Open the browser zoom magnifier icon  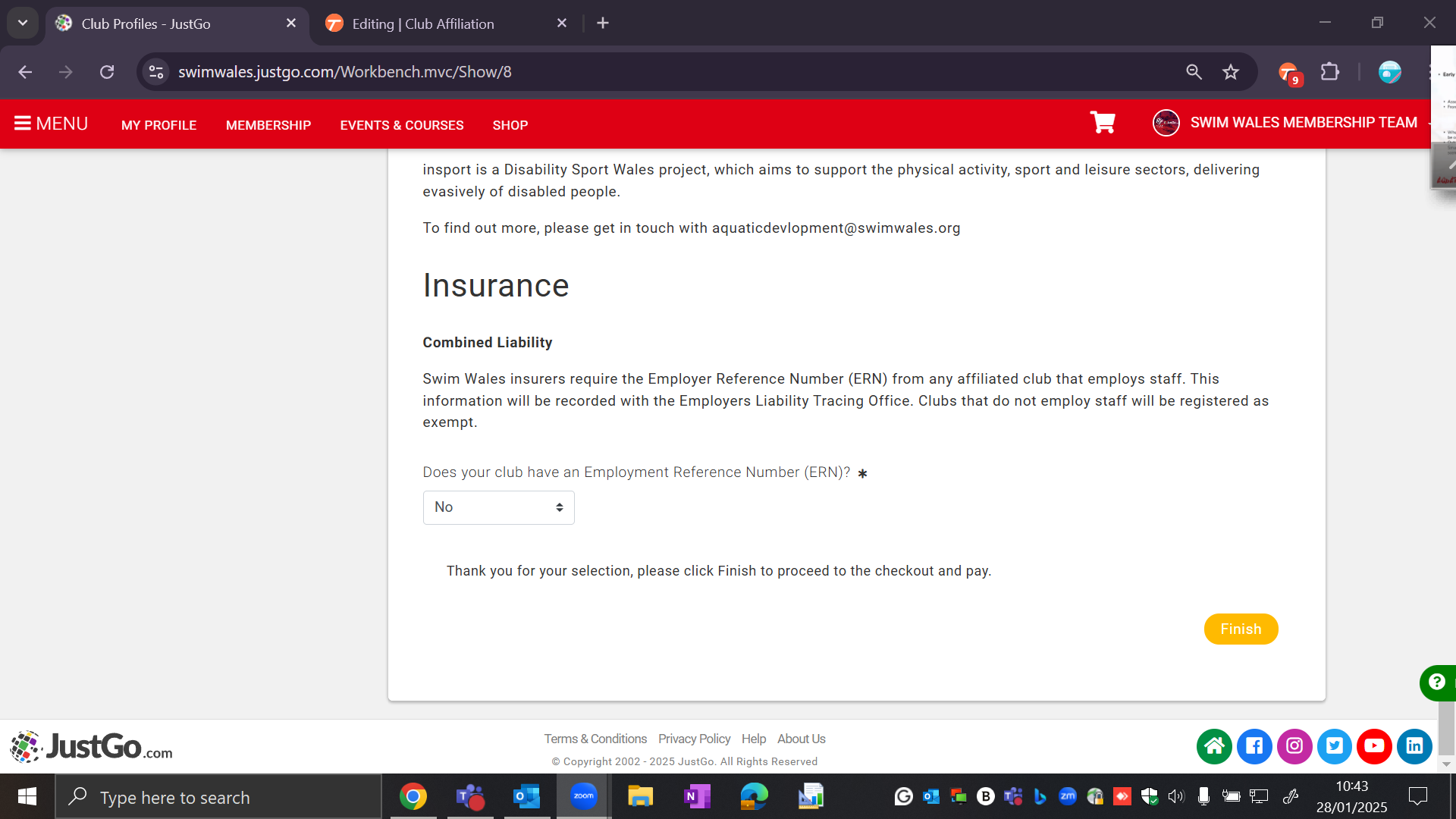point(1194,72)
